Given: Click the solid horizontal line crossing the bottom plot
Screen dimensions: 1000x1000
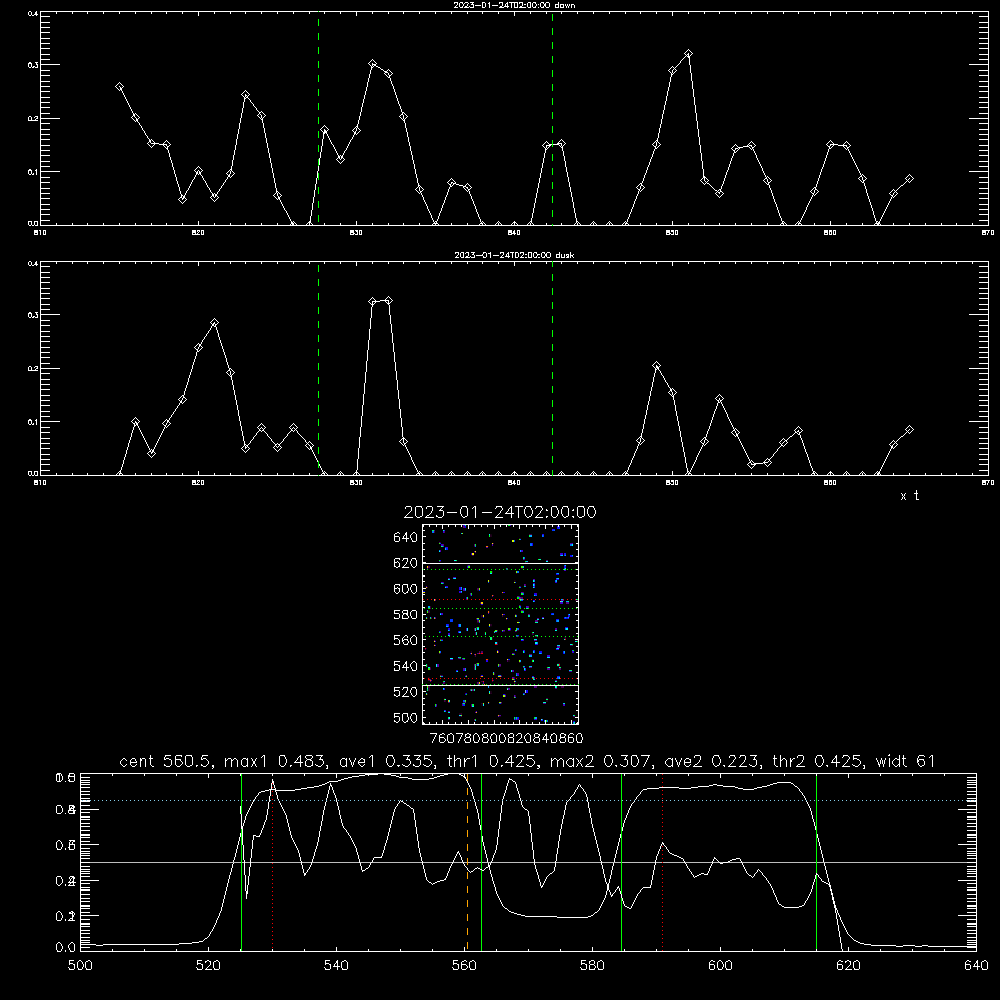Looking at the screenshot, I should 528,862.
